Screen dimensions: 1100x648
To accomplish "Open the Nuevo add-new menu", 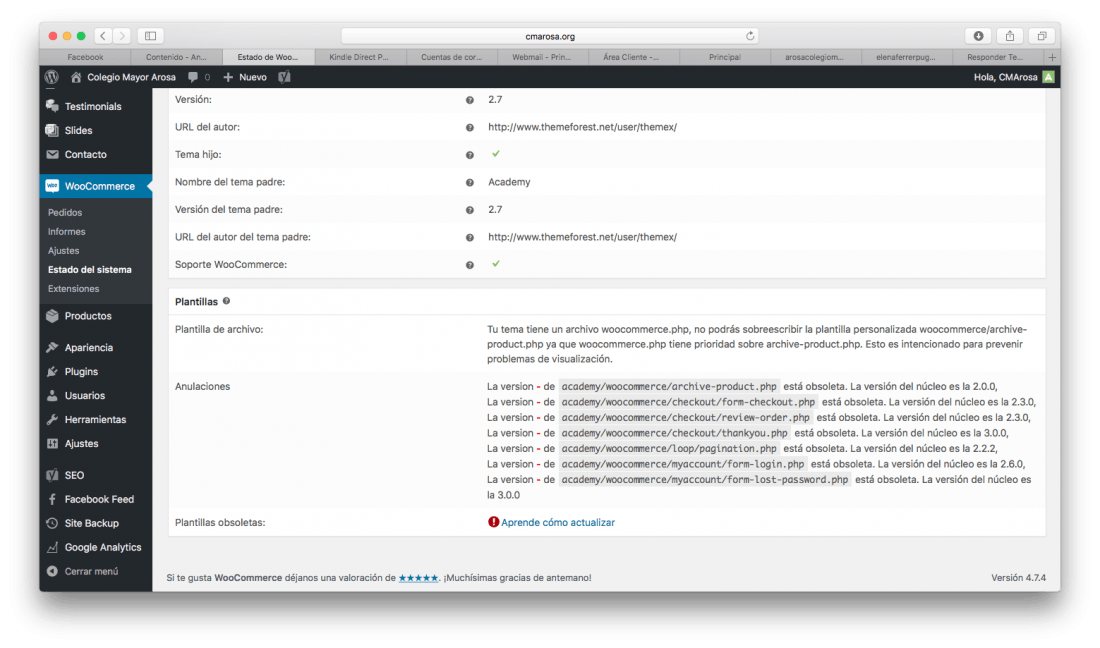I will [x=245, y=77].
